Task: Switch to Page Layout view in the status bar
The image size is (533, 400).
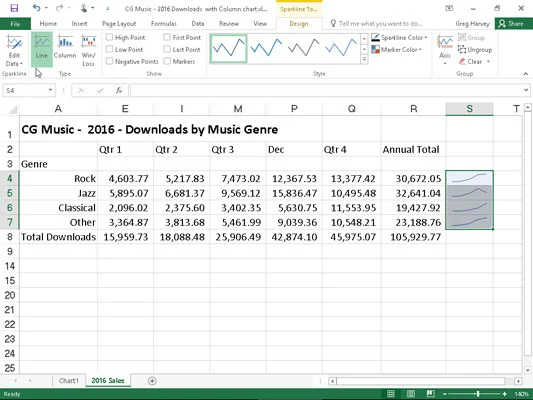Action: pos(411,394)
